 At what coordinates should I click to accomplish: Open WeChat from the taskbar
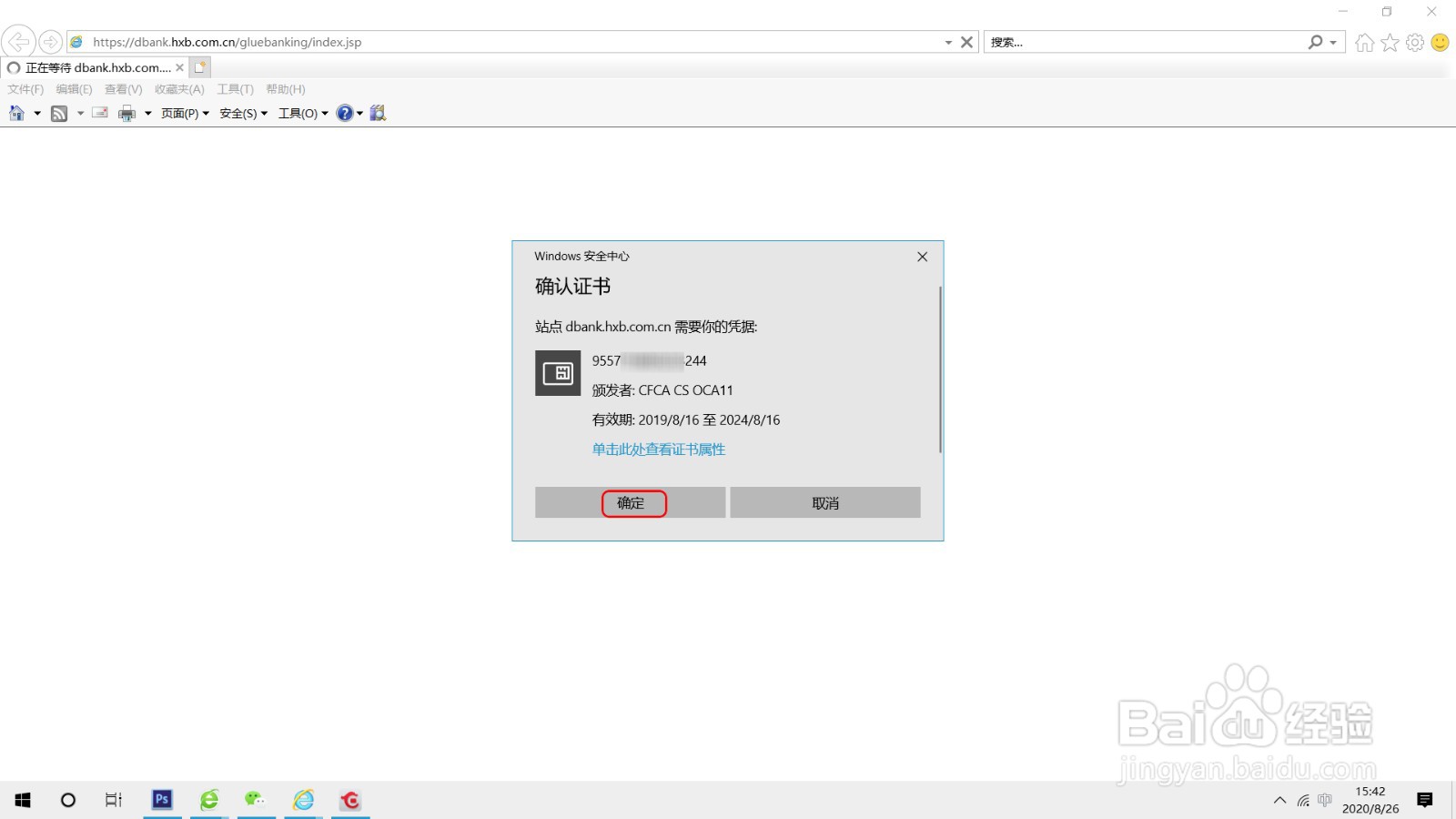pyautogui.click(x=256, y=800)
